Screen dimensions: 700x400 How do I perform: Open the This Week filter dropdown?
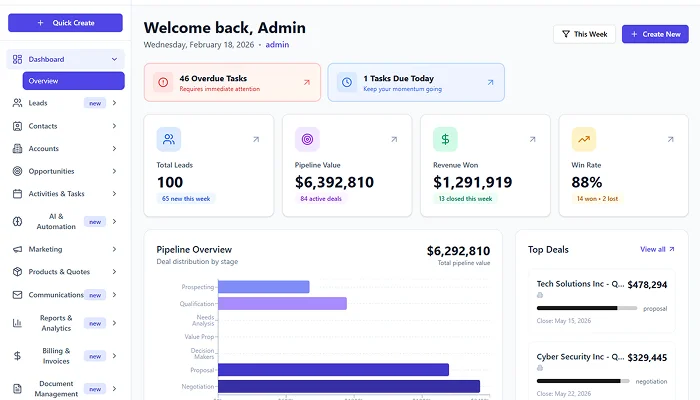click(584, 34)
